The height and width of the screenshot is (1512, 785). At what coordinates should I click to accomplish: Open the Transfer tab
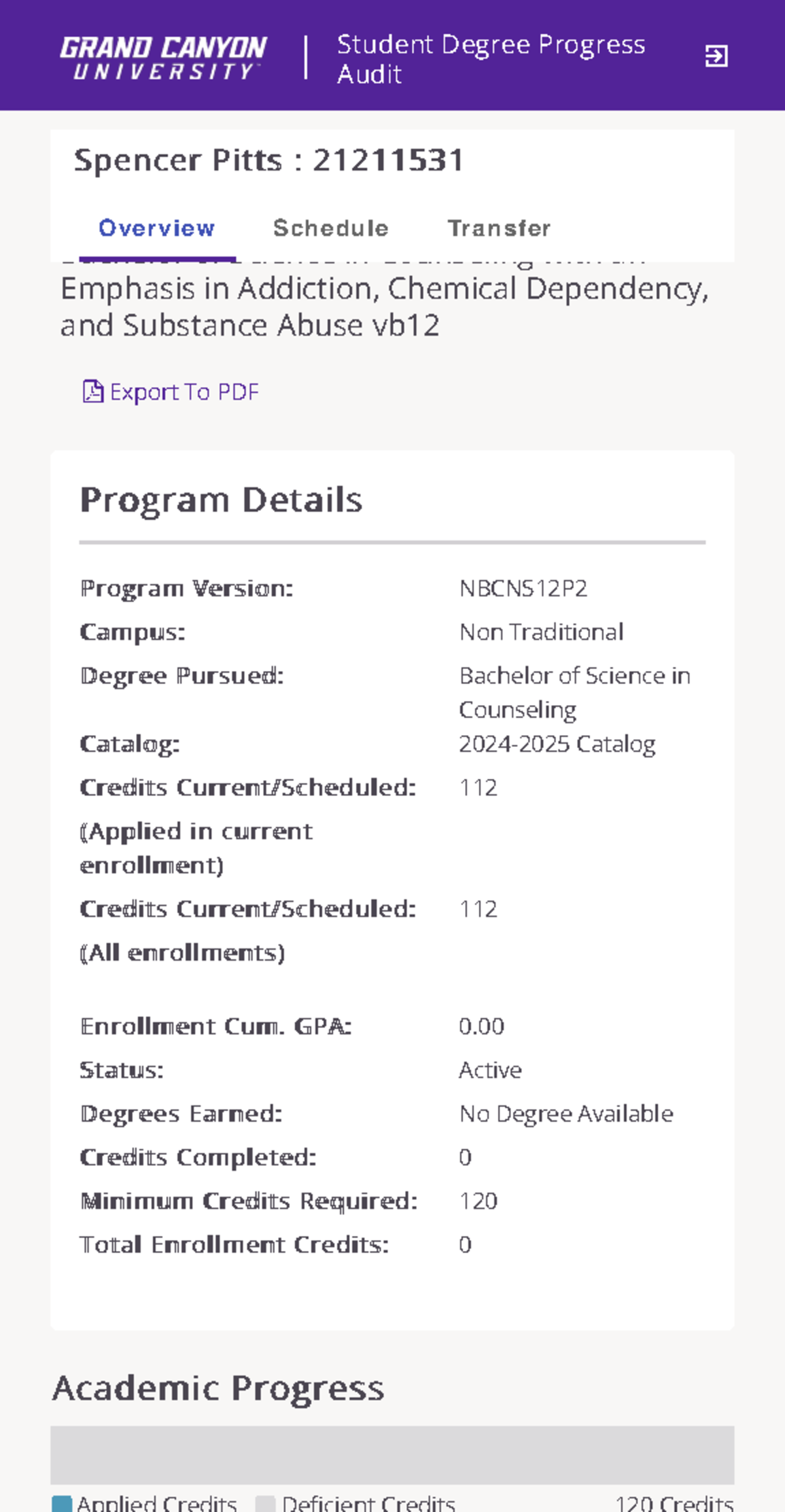click(x=499, y=228)
